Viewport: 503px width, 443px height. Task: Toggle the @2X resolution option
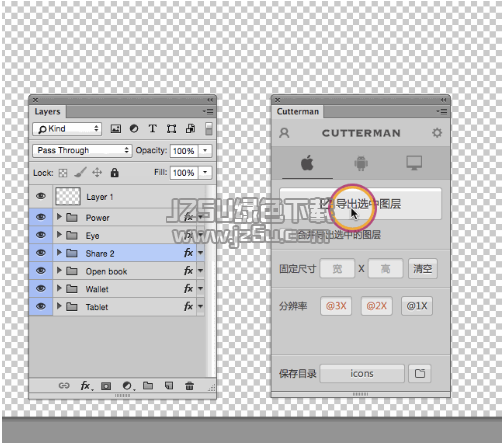click(377, 306)
